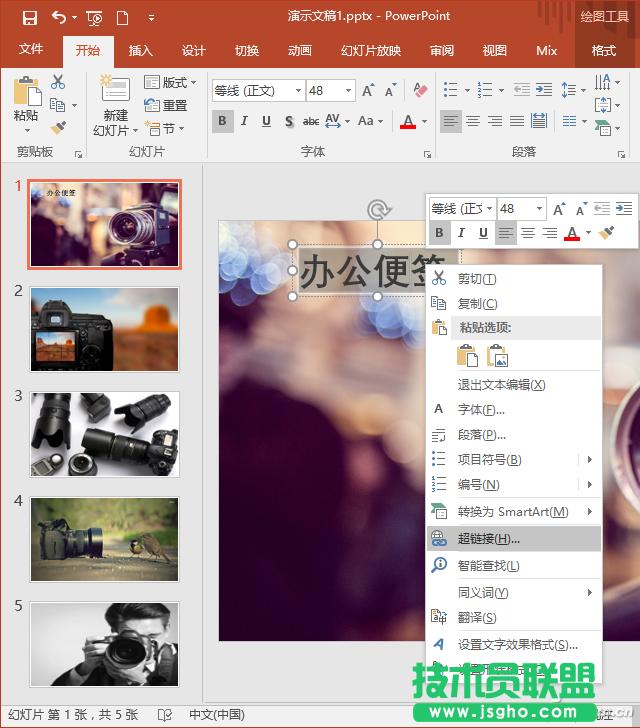Click the Paste clipboard icon in ribbon
Viewport: 640px width, 728px height.
coord(26,95)
